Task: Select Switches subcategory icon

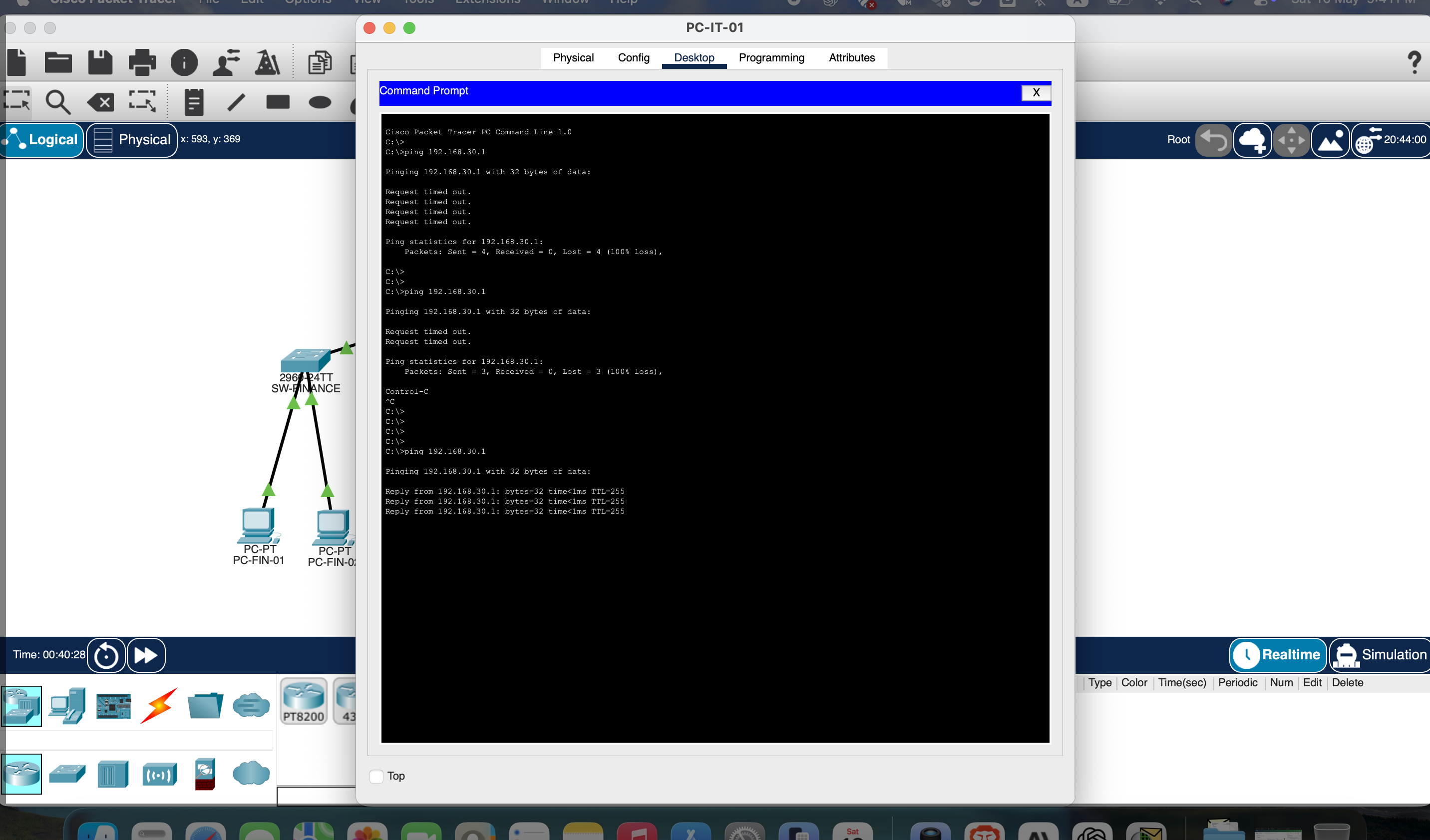Action: click(x=67, y=774)
